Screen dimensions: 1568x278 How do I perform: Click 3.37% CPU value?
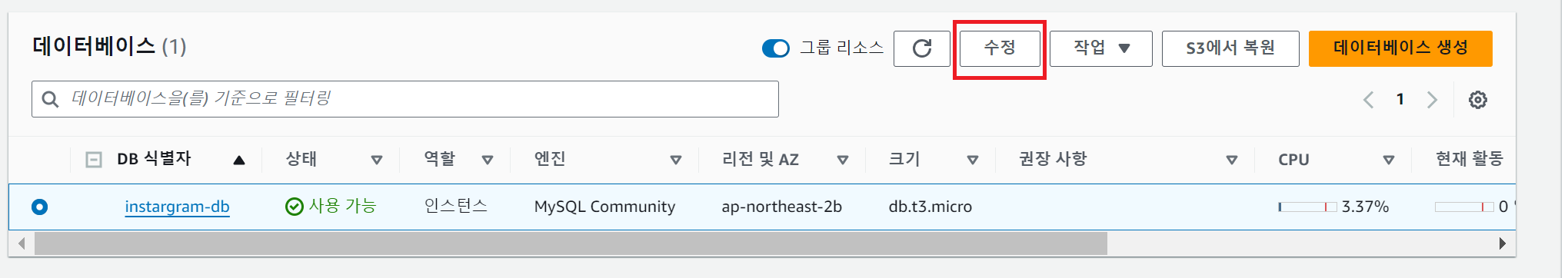pos(1365,207)
